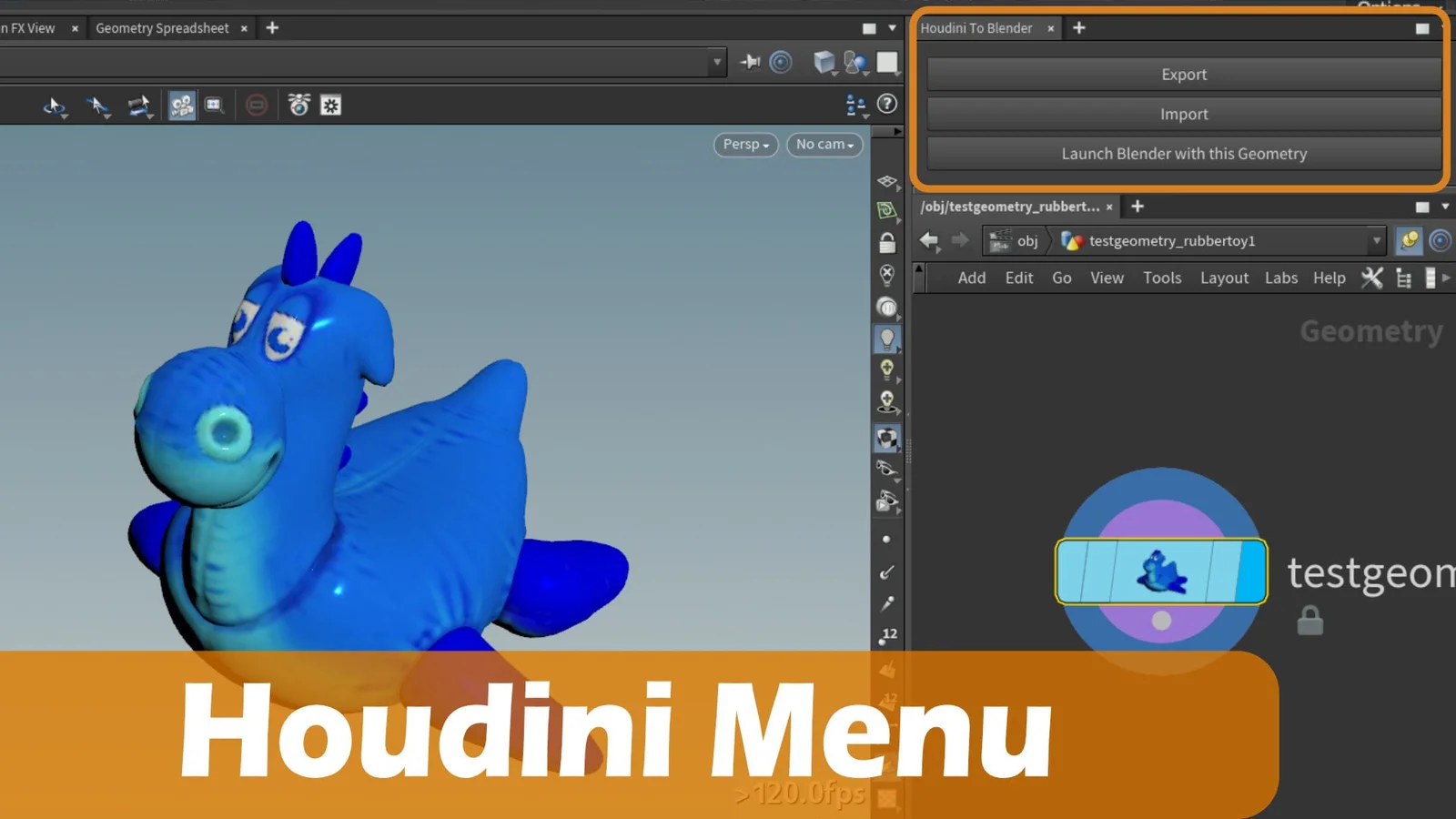This screenshot has height=819, width=1456.
Task: Click the wrench icon beside the Help menu
Action: [1371, 278]
